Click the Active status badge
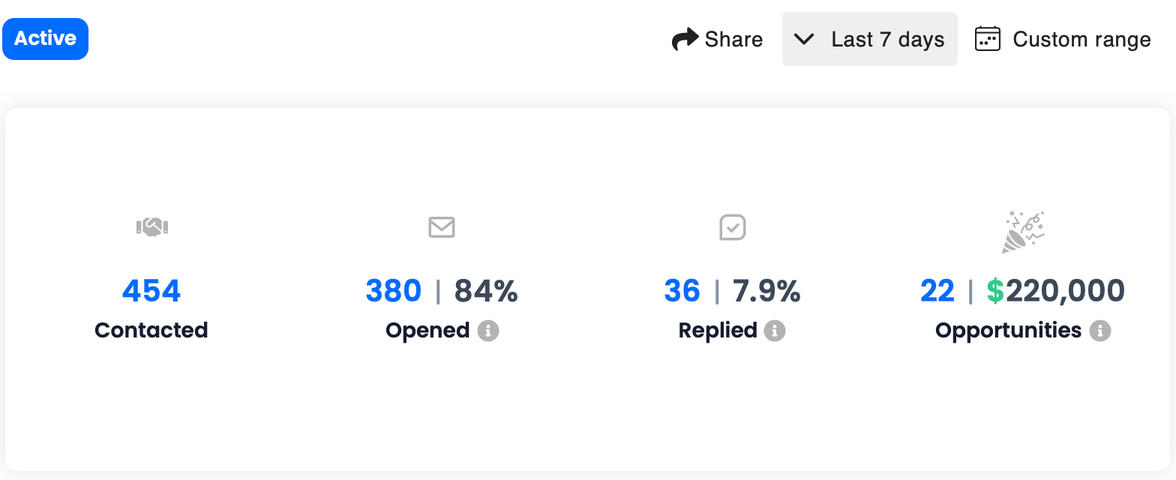This screenshot has width=1176, height=480. (45, 39)
